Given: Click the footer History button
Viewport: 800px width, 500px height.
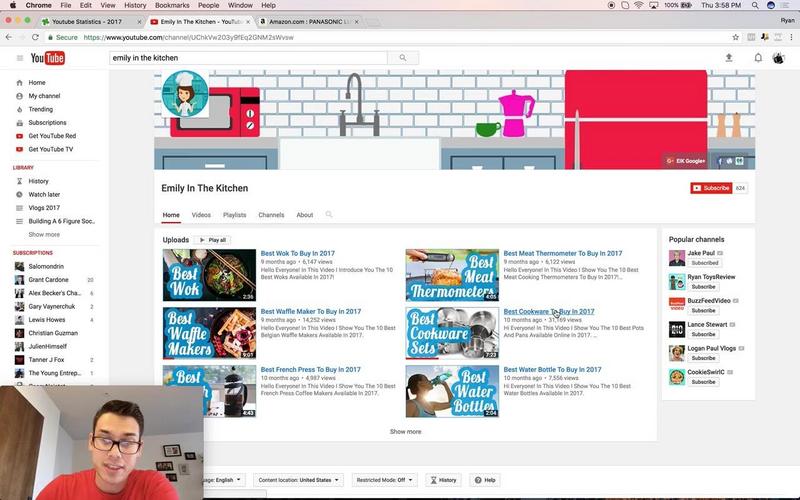Looking at the screenshot, I should coord(443,480).
